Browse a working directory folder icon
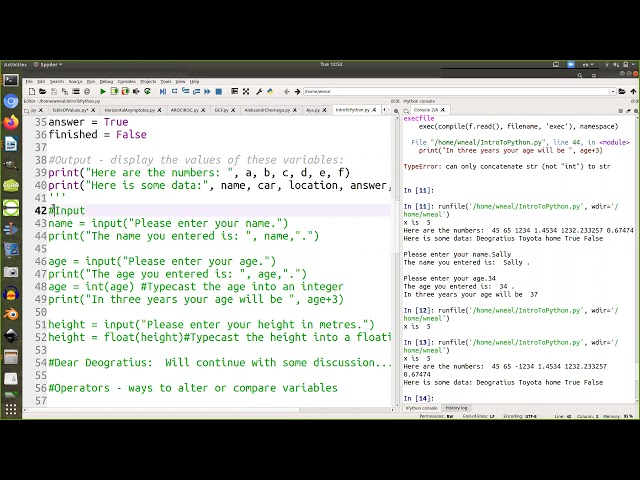This screenshot has width=640, height=480. tap(622, 91)
